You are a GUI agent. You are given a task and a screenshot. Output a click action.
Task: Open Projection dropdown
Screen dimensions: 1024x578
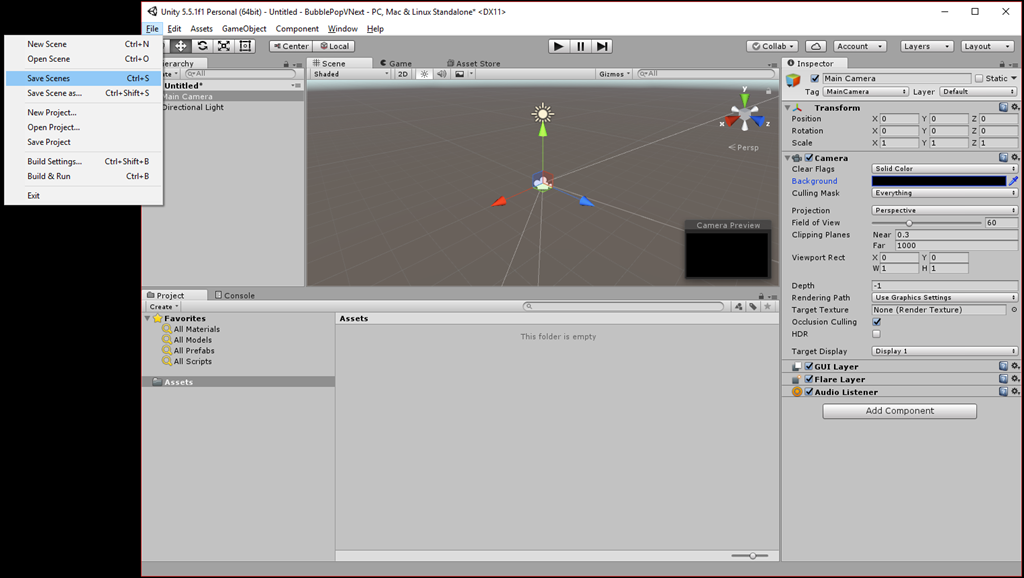point(944,210)
